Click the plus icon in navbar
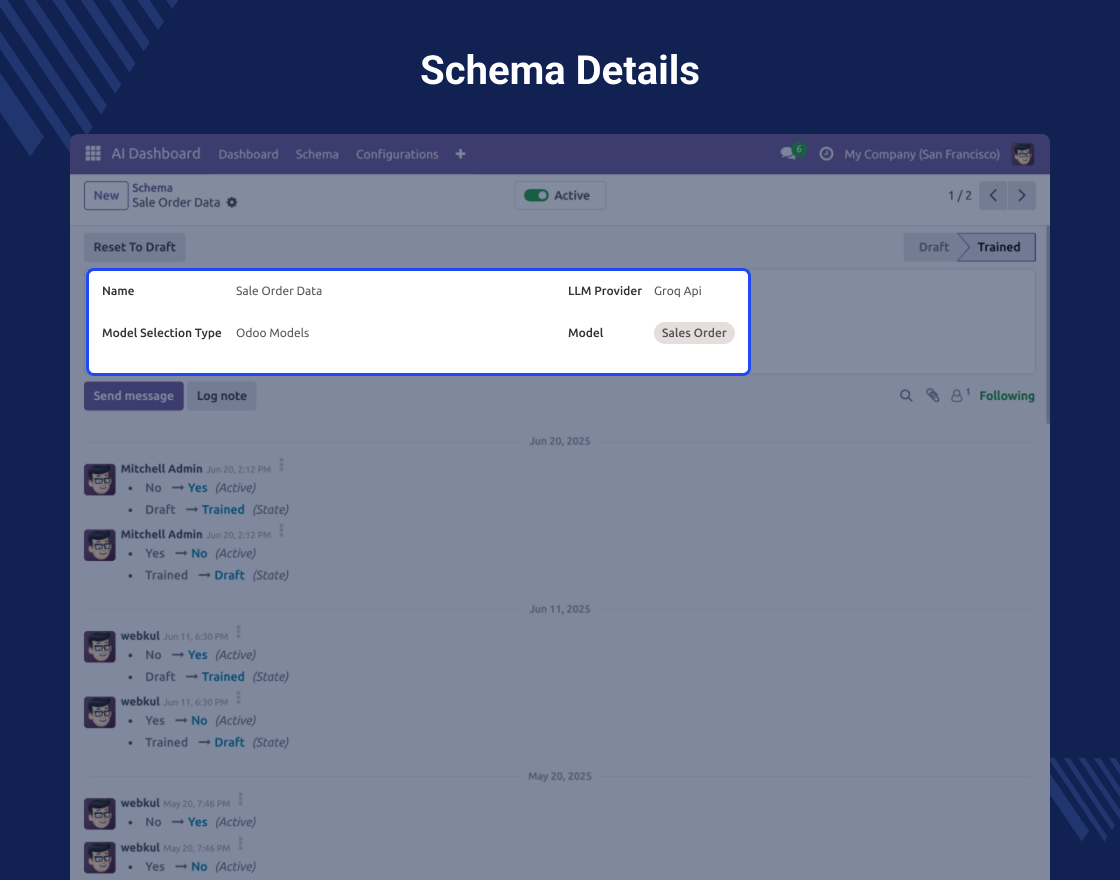The height and width of the screenshot is (880, 1120). click(460, 154)
